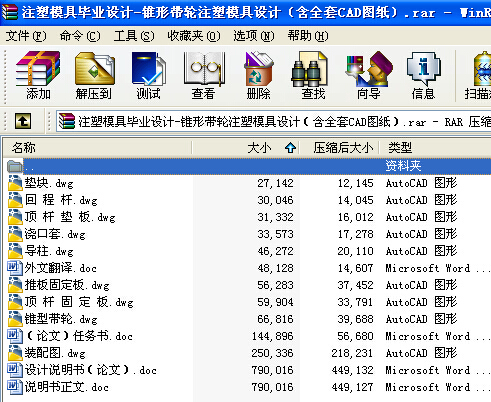
Task: Click the 装配图.dwg file icon
Action: pos(15,353)
